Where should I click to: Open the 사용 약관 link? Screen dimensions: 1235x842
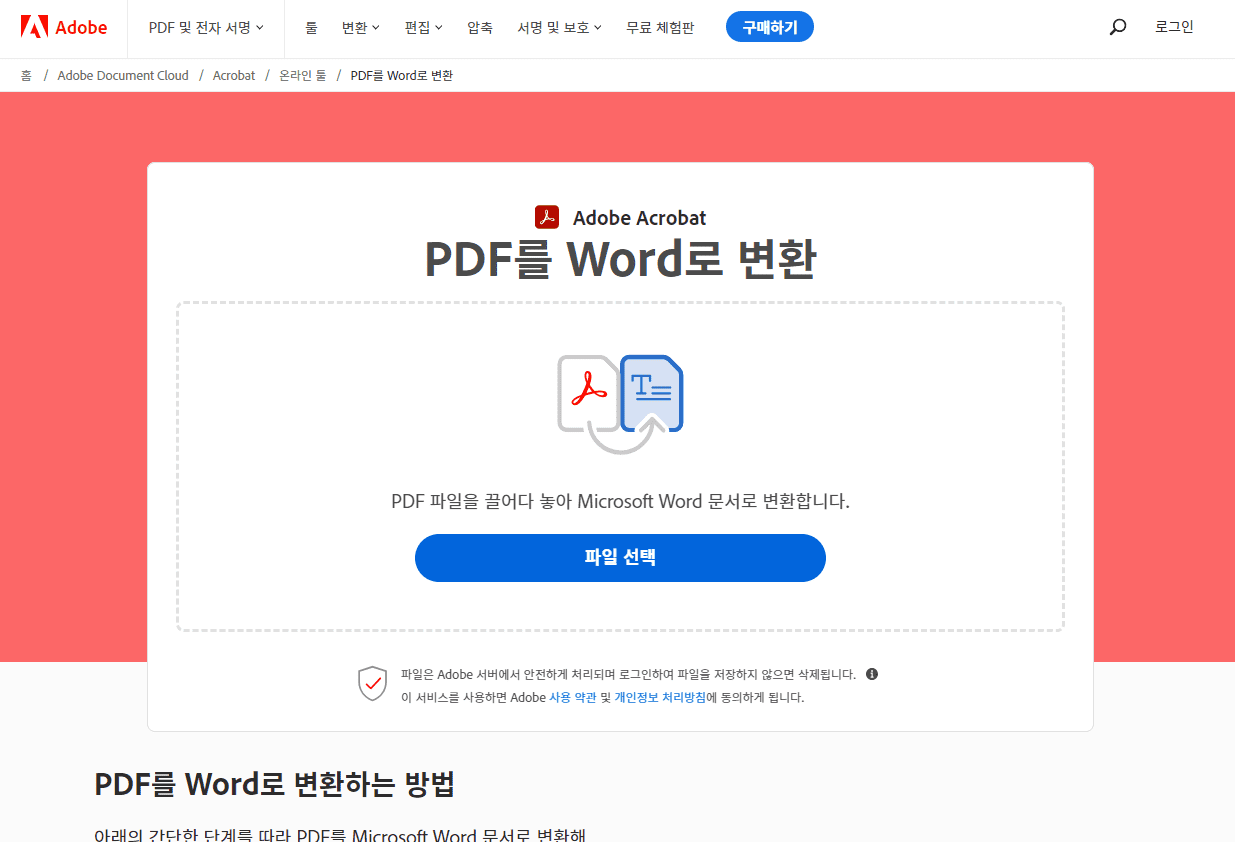click(575, 697)
